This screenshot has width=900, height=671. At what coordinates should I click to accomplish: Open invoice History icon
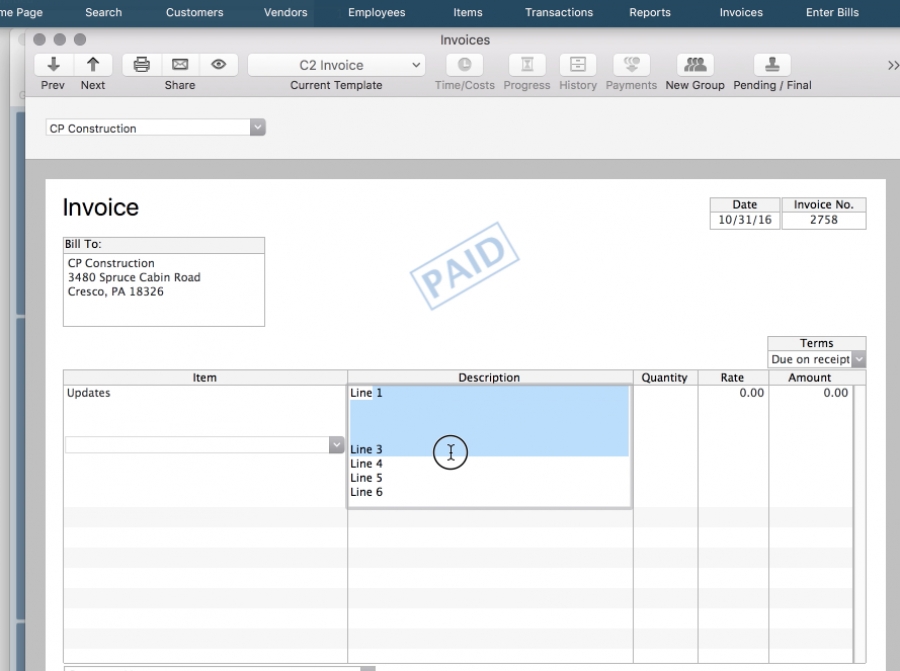pyautogui.click(x=577, y=63)
